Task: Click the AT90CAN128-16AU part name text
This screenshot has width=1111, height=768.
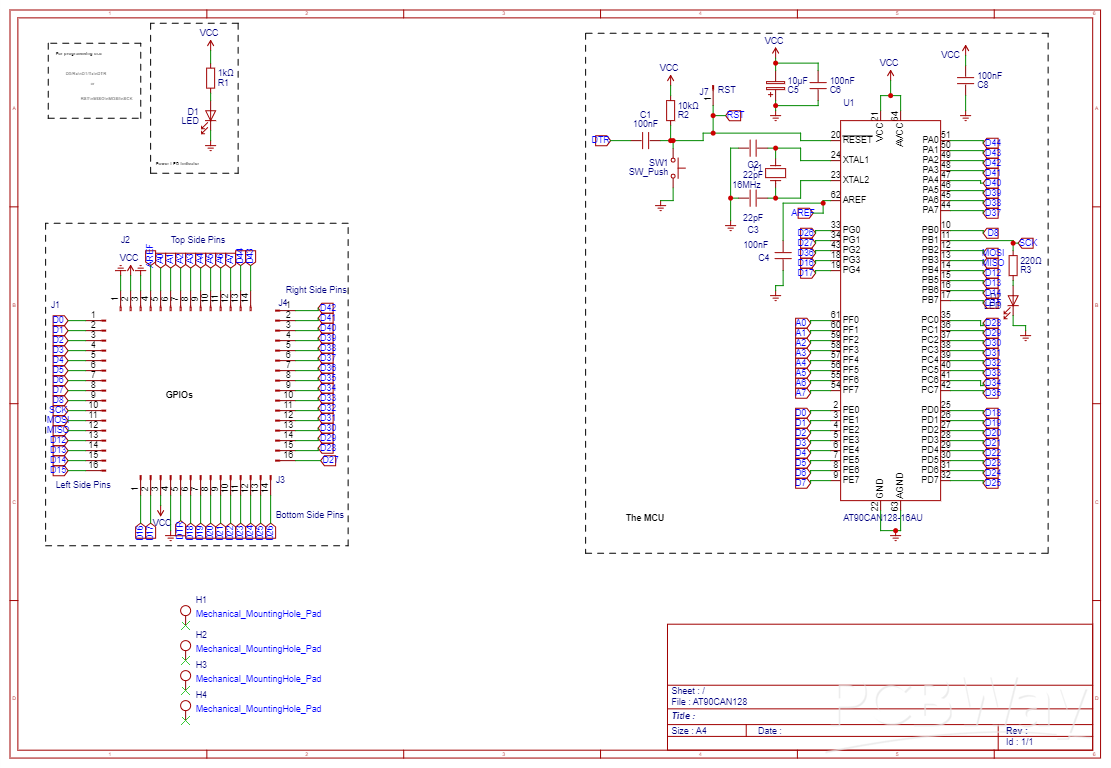Action: click(885, 518)
